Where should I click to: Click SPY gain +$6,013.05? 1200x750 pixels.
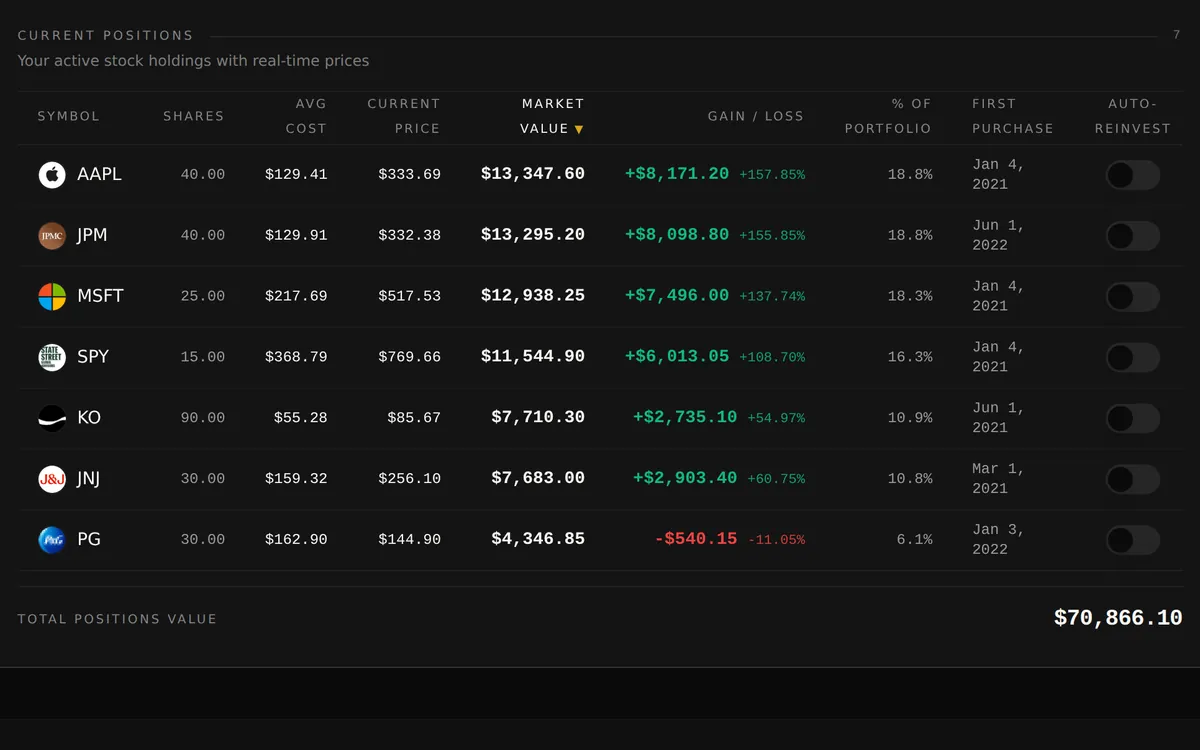(677, 357)
